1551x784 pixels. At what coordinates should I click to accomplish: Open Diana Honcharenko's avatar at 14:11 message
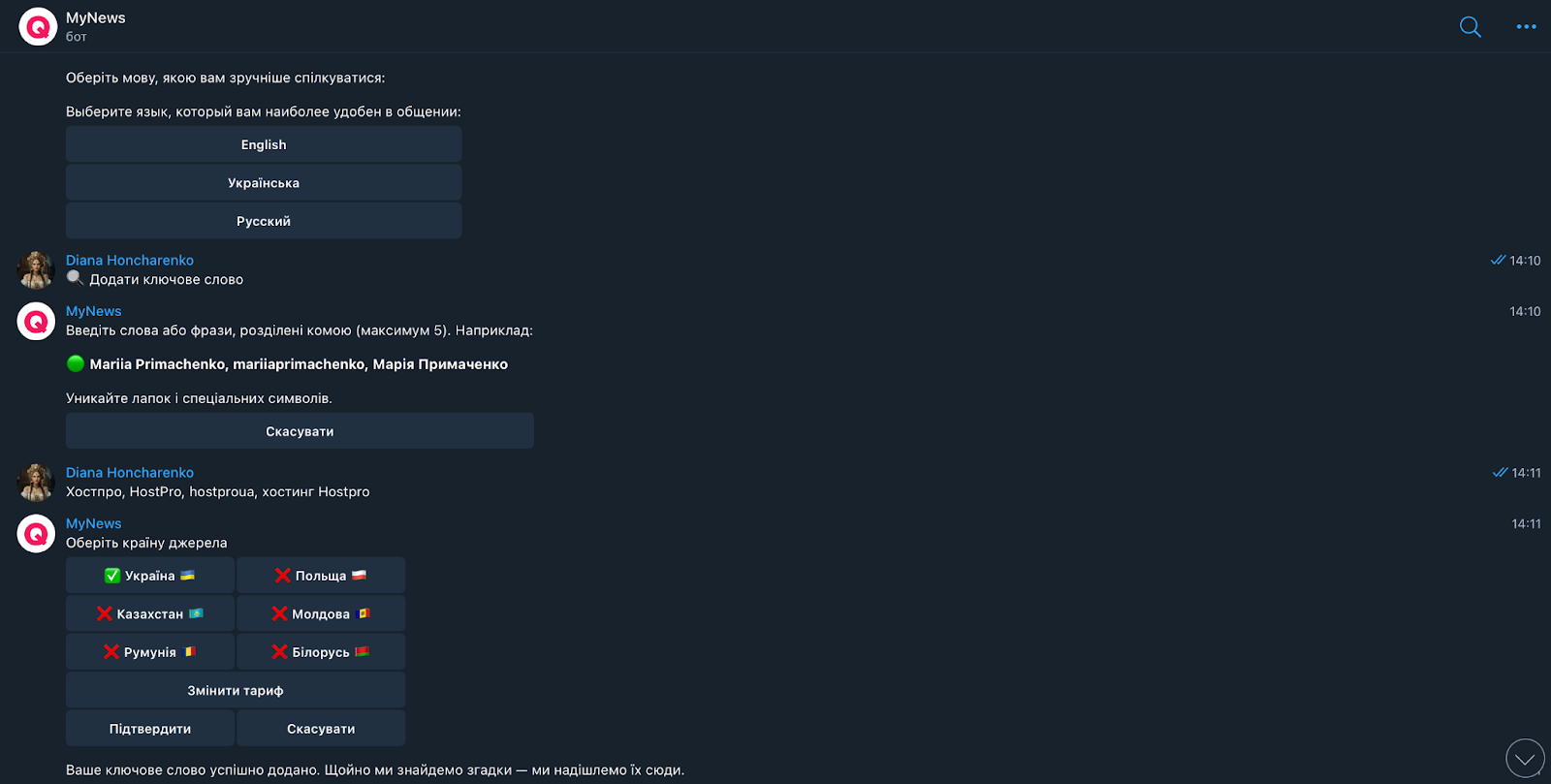pos(36,483)
